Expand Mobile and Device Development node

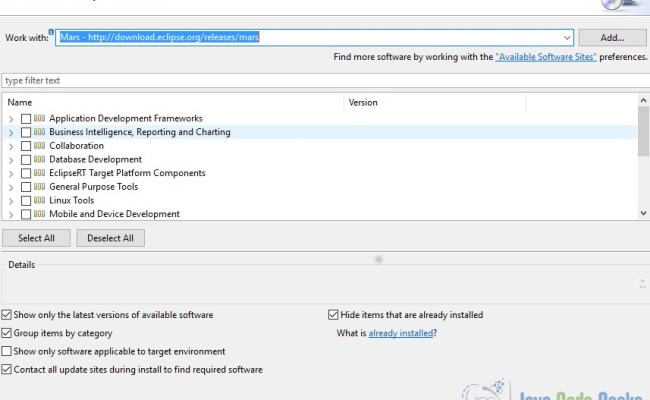coord(11,215)
